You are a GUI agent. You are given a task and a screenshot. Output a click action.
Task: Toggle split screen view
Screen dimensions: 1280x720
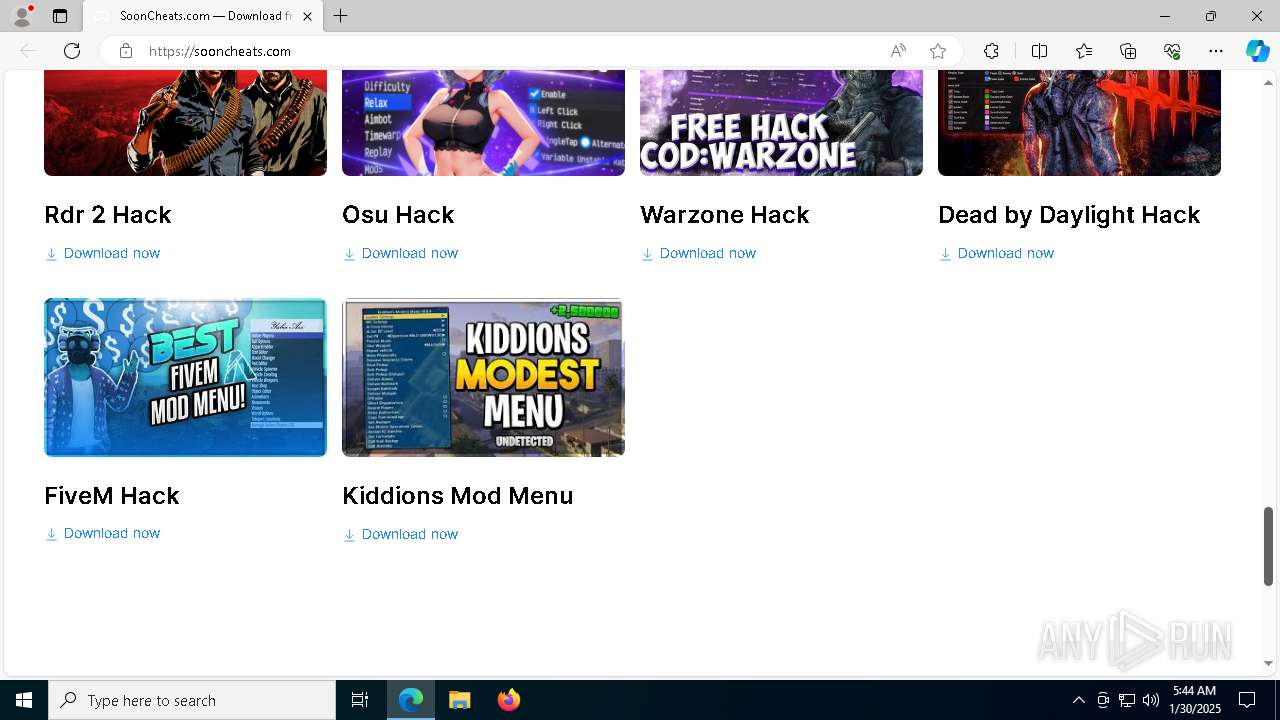(x=1039, y=51)
